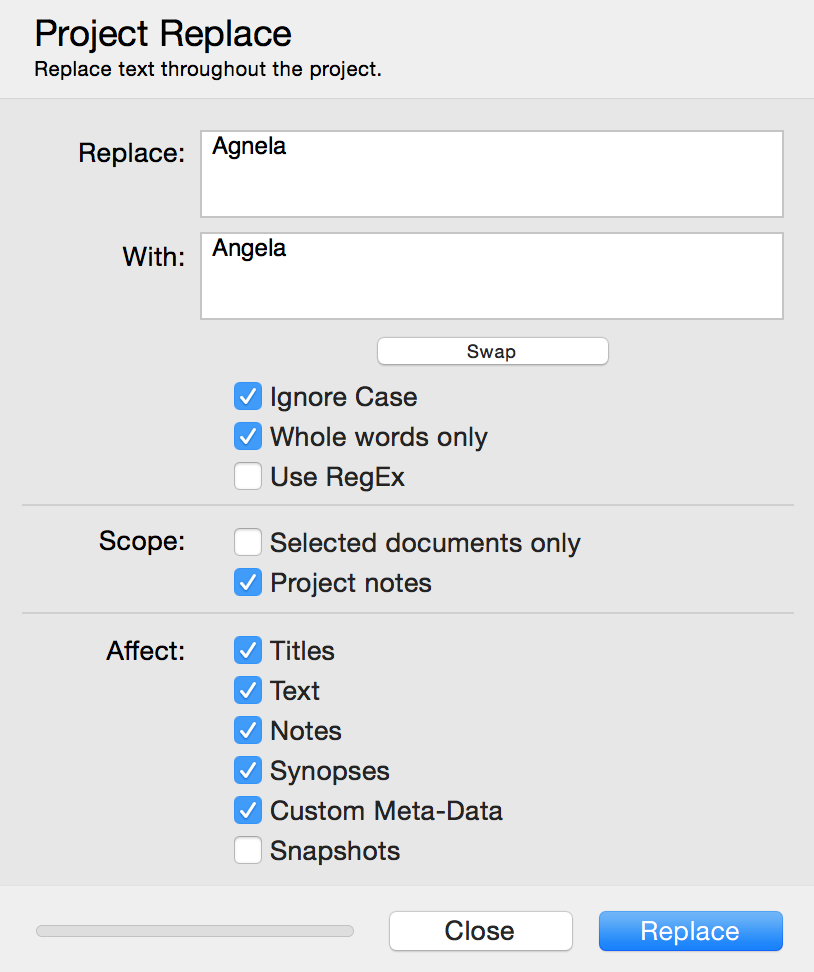Screen dimensions: 814x972
Task: Toggle the Text checkbox under Affect
Action: (247, 691)
